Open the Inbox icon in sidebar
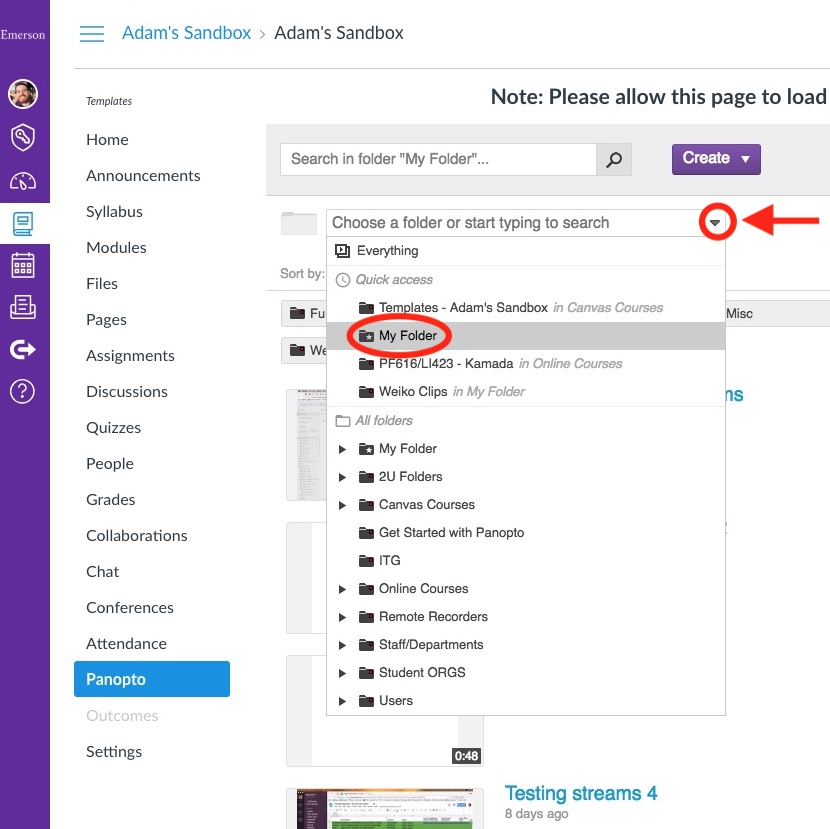This screenshot has height=829, width=830. tap(23, 307)
